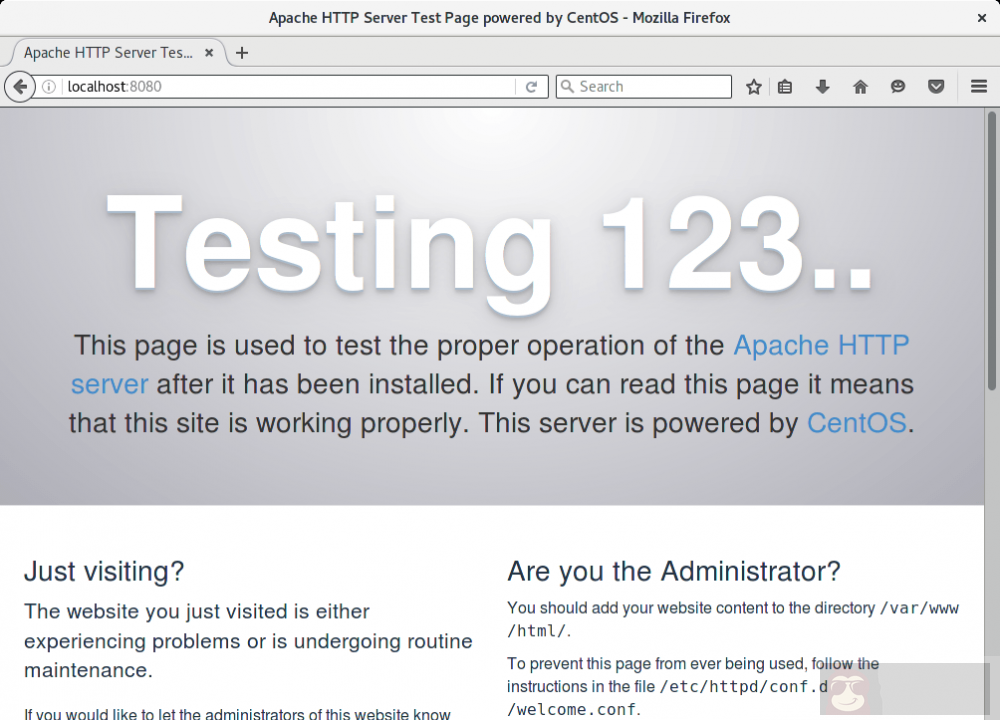Open the CentOS link
The width and height of the screenshot is (1000, 720).
pos(856,423)
